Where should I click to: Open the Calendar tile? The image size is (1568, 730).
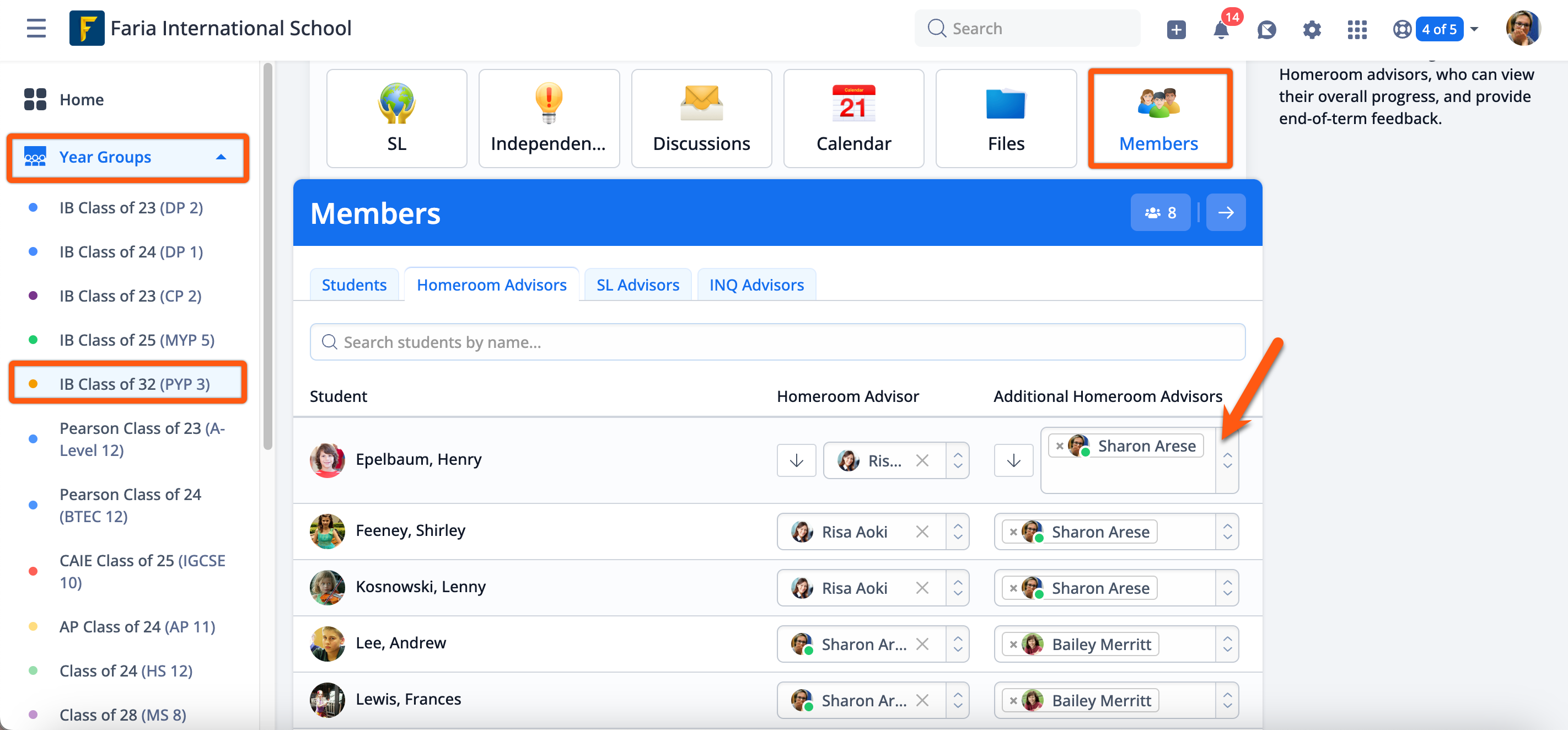(x=853, y=118)
